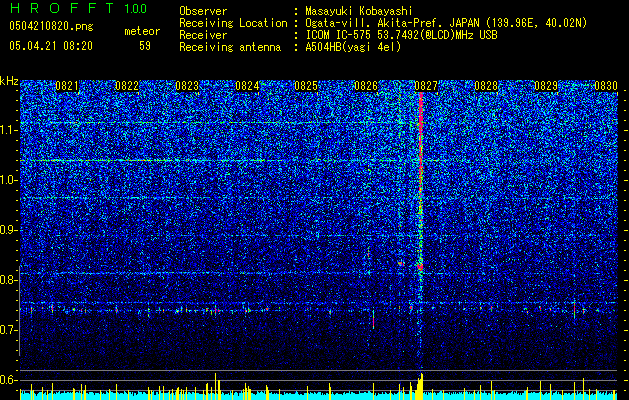Click the 0822 time marker
Viewport: 629px width, 400px height.
[127, 86]
